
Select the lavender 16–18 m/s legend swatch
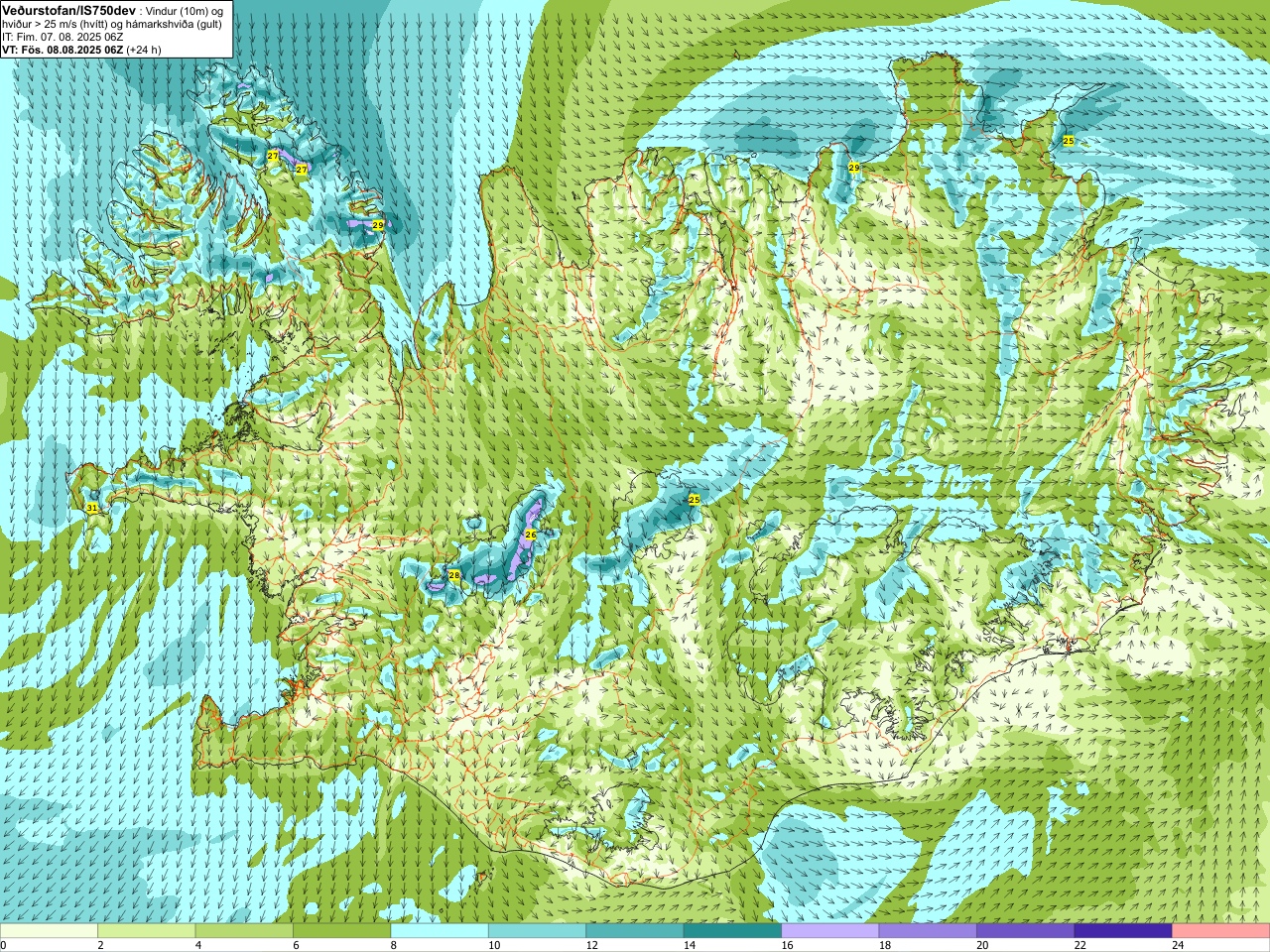[x=830, y=931]
